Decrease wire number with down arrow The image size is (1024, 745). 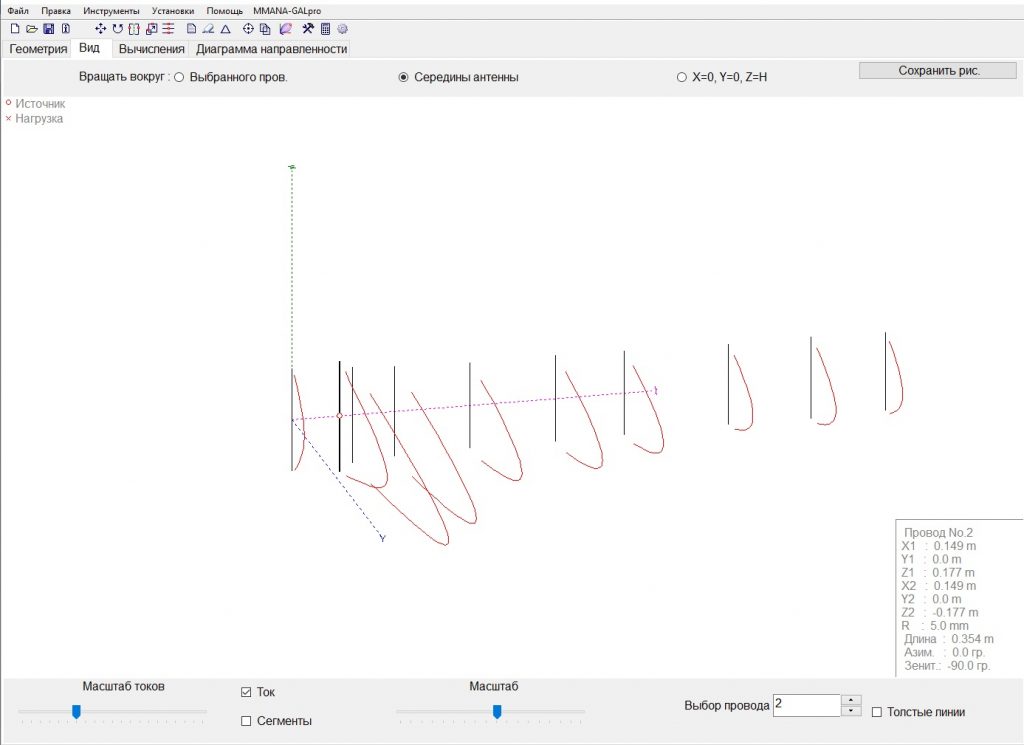[851, 711]
